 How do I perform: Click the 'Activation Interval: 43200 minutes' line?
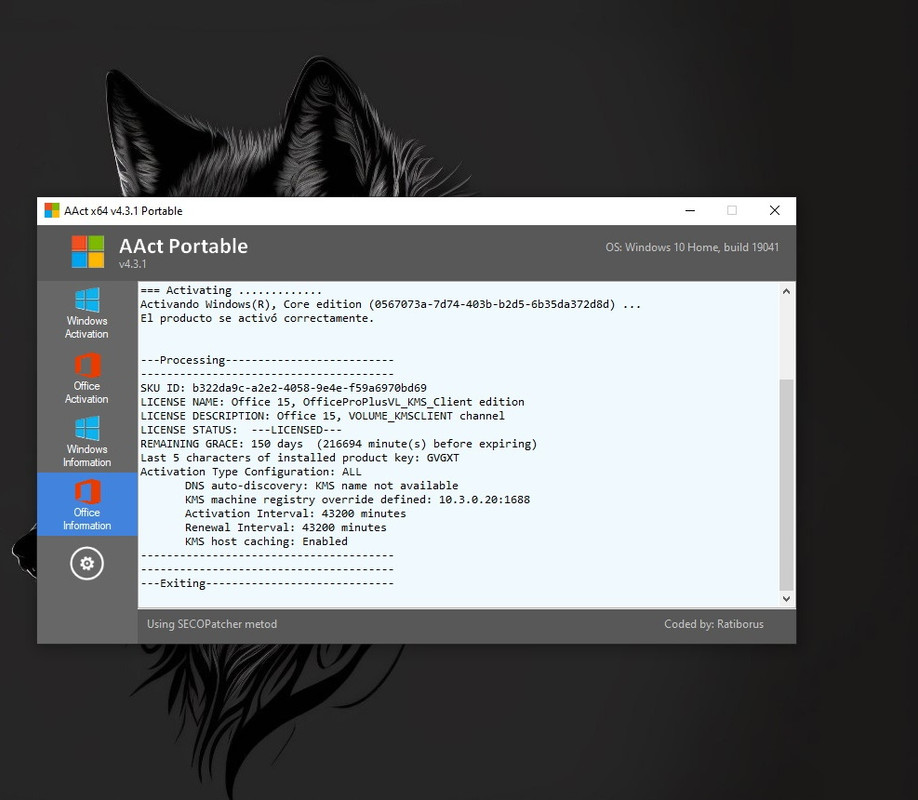295,514
